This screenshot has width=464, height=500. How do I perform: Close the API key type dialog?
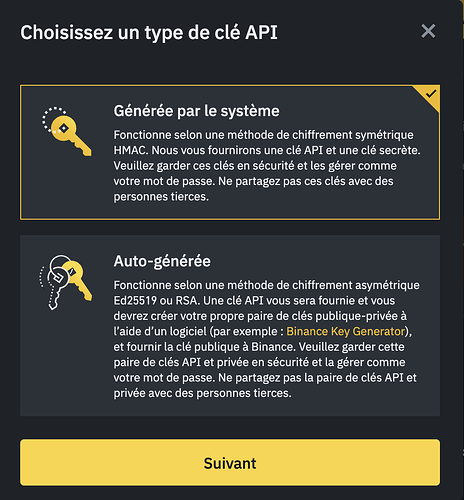(428, 31)
